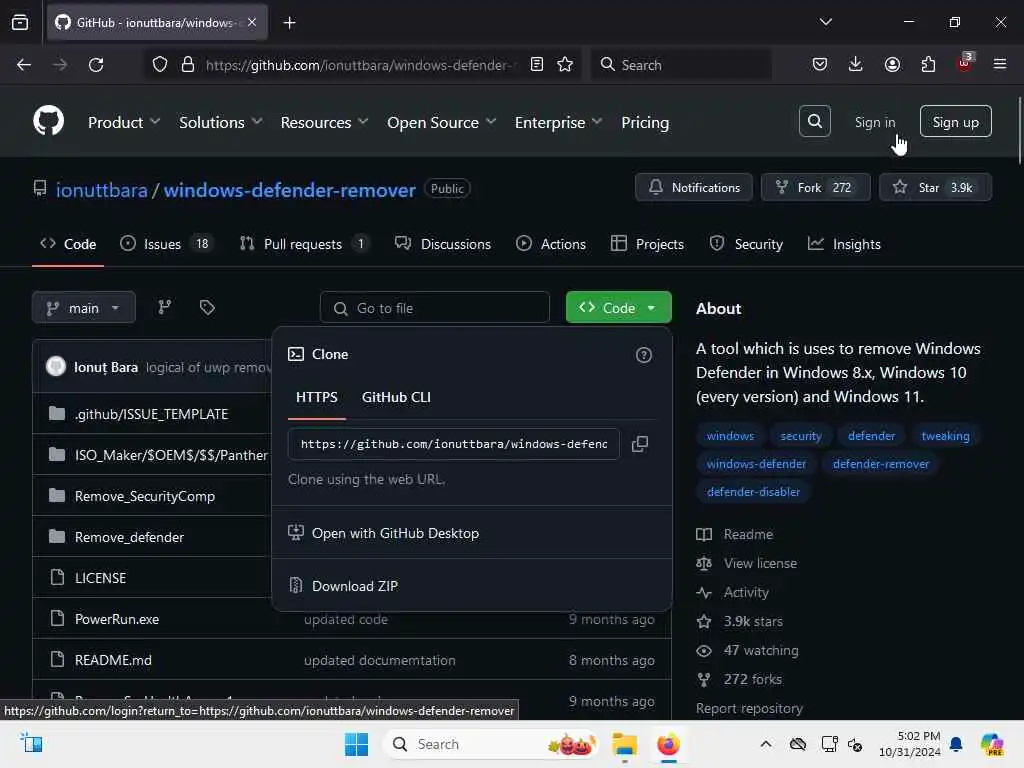
Task: Open the Firefox downloads panel
Action: 856,65
